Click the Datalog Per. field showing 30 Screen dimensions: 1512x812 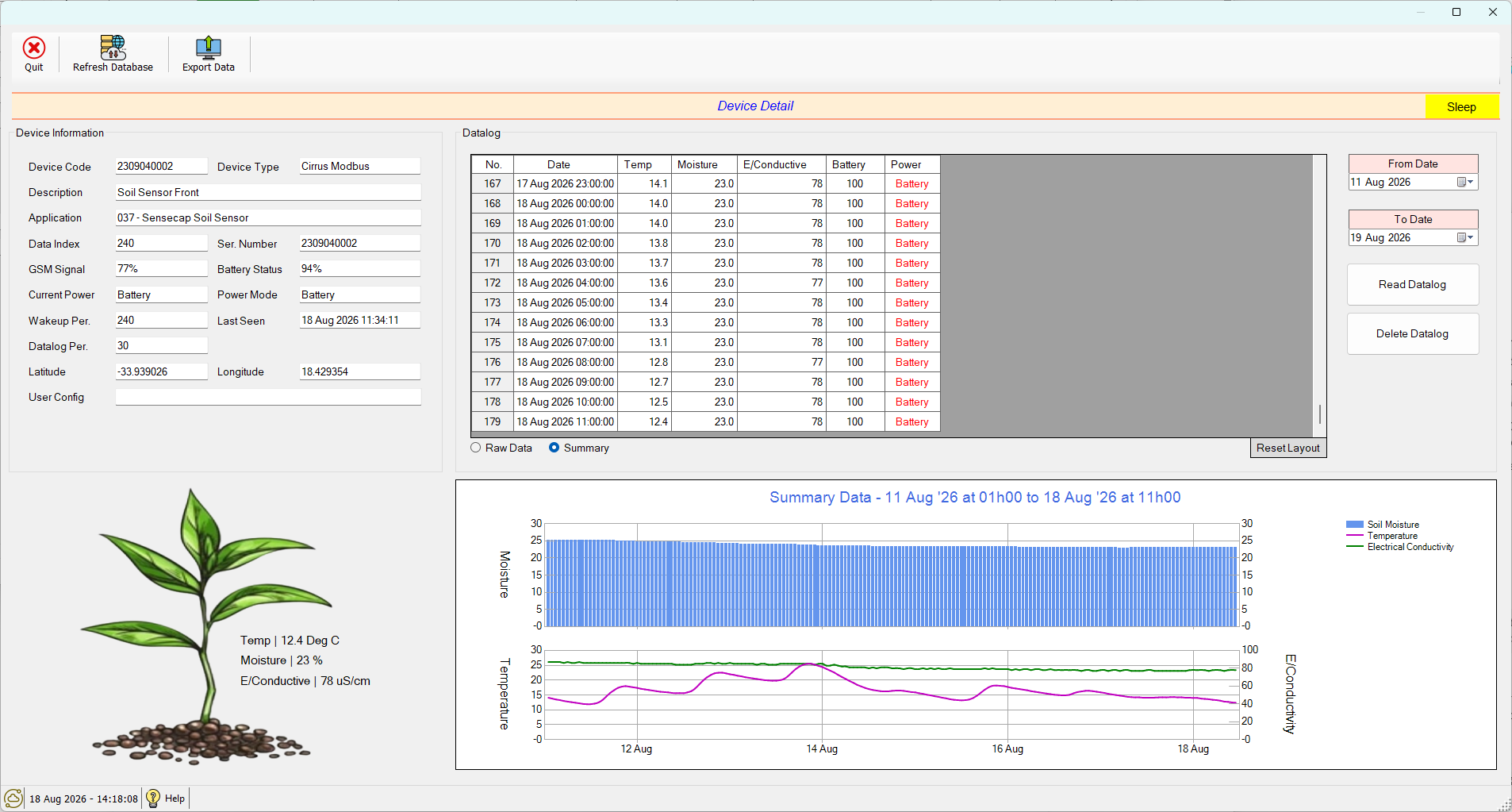point(161,346)
